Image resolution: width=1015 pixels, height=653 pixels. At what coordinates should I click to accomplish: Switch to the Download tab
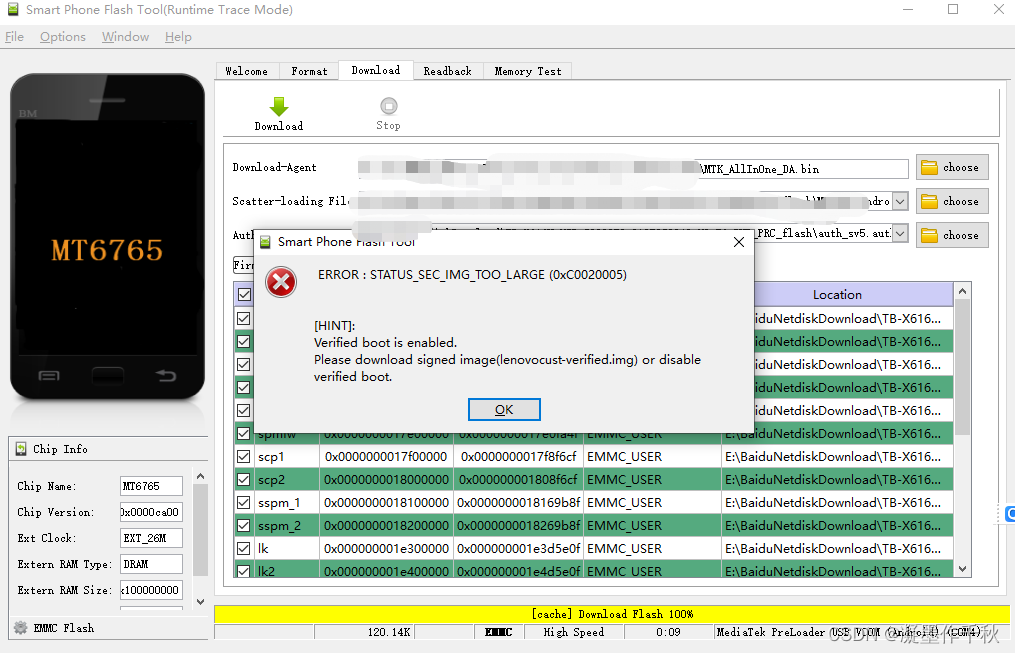pyautogui.click(x=376, y=70)
